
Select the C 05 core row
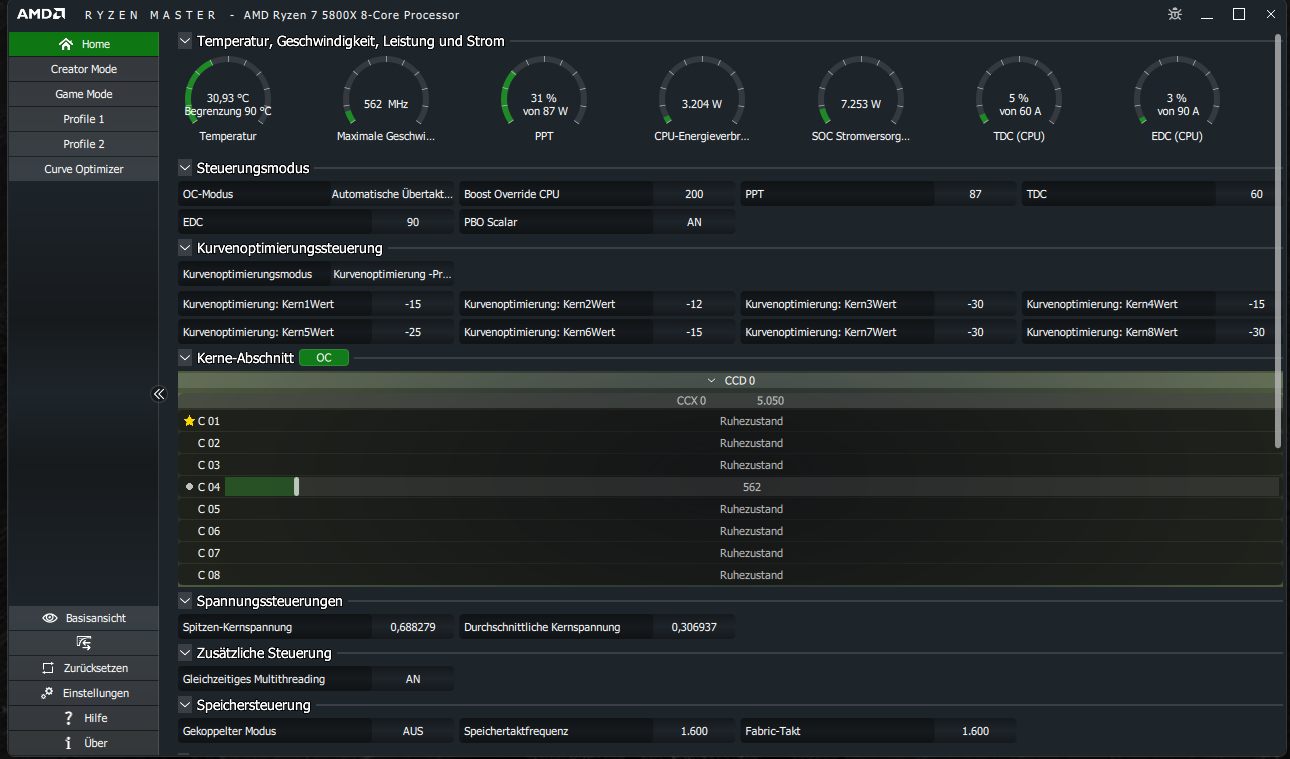coord(730,509)
